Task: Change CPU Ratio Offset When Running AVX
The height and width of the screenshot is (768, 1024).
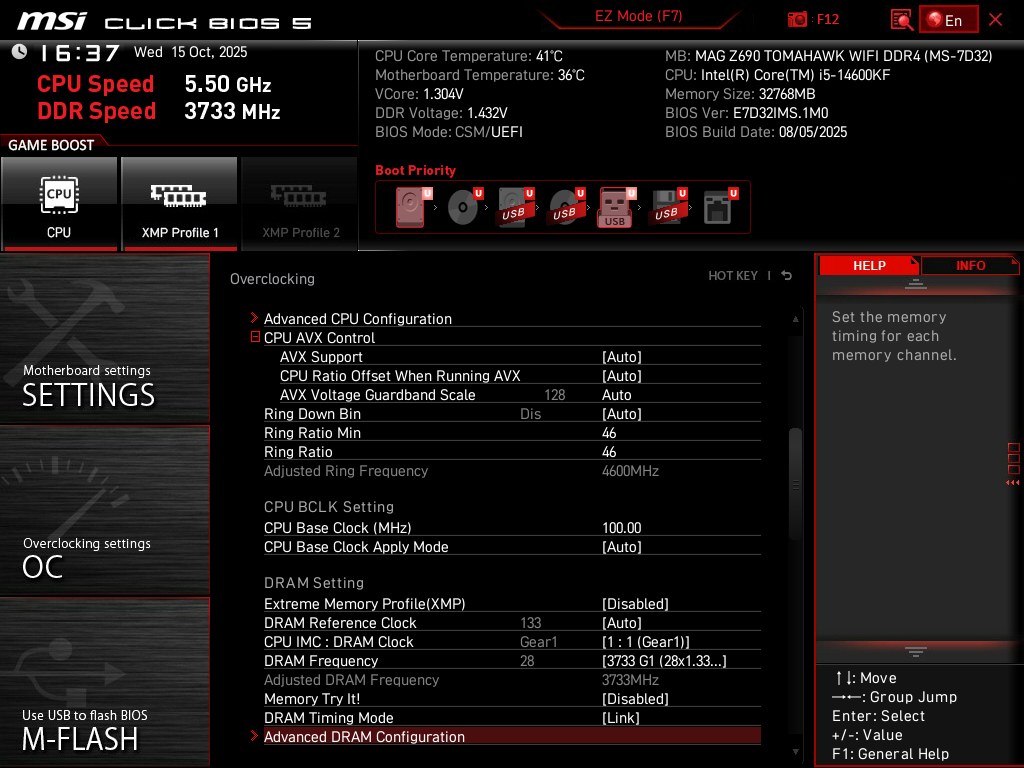Action: pyautogui.click(x=622, y=376)
